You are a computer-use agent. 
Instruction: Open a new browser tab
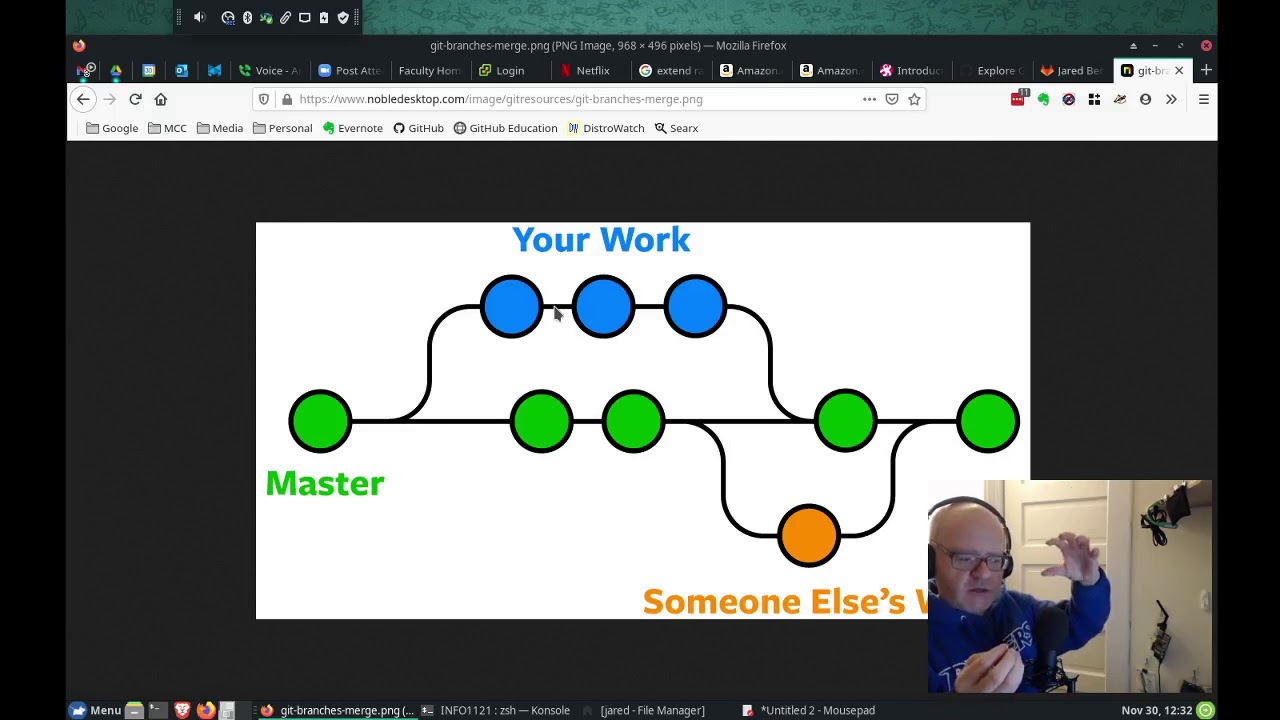click(1206, 70)
